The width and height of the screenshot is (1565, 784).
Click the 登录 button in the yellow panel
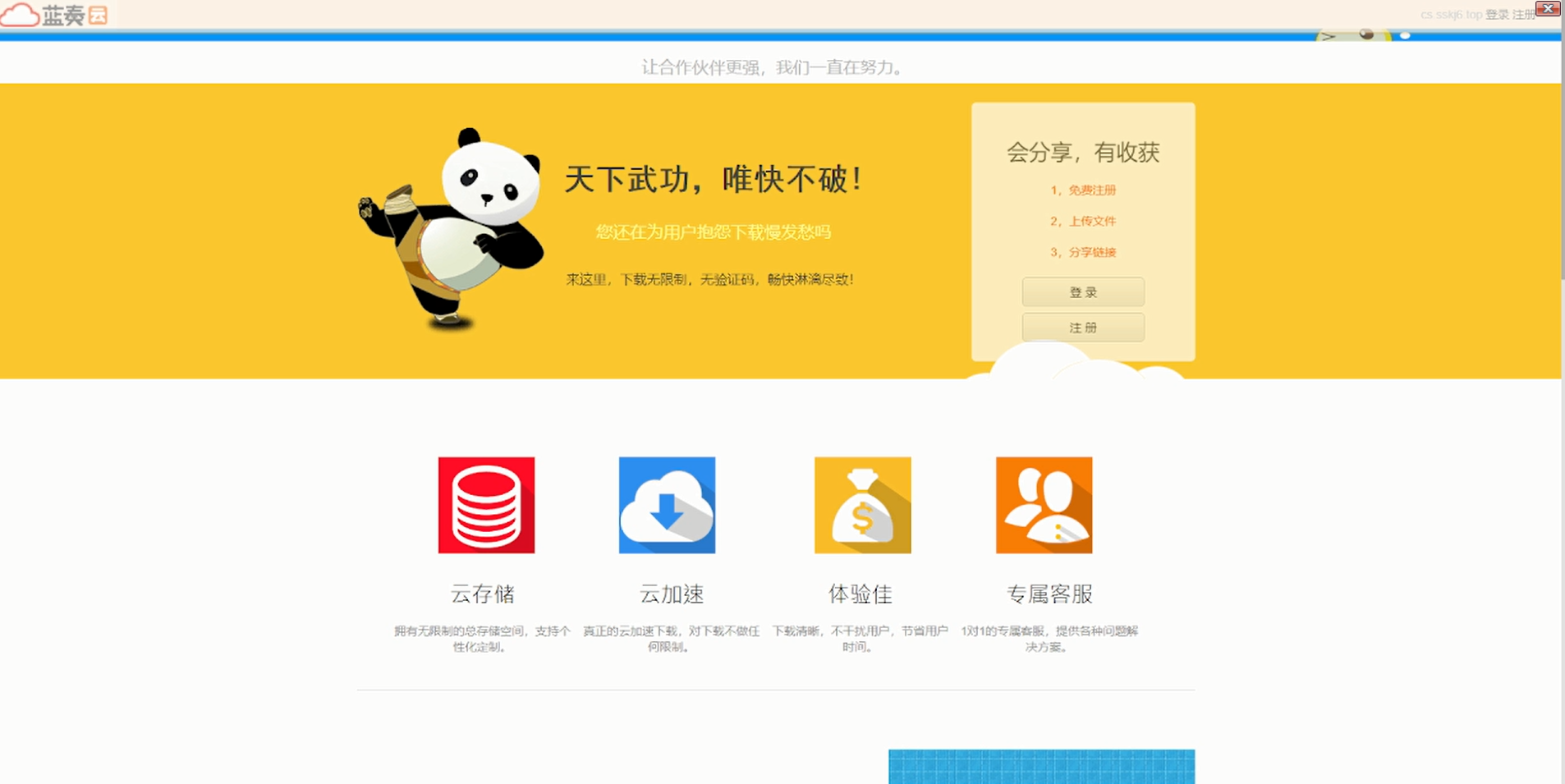[x=1082, y=291]
